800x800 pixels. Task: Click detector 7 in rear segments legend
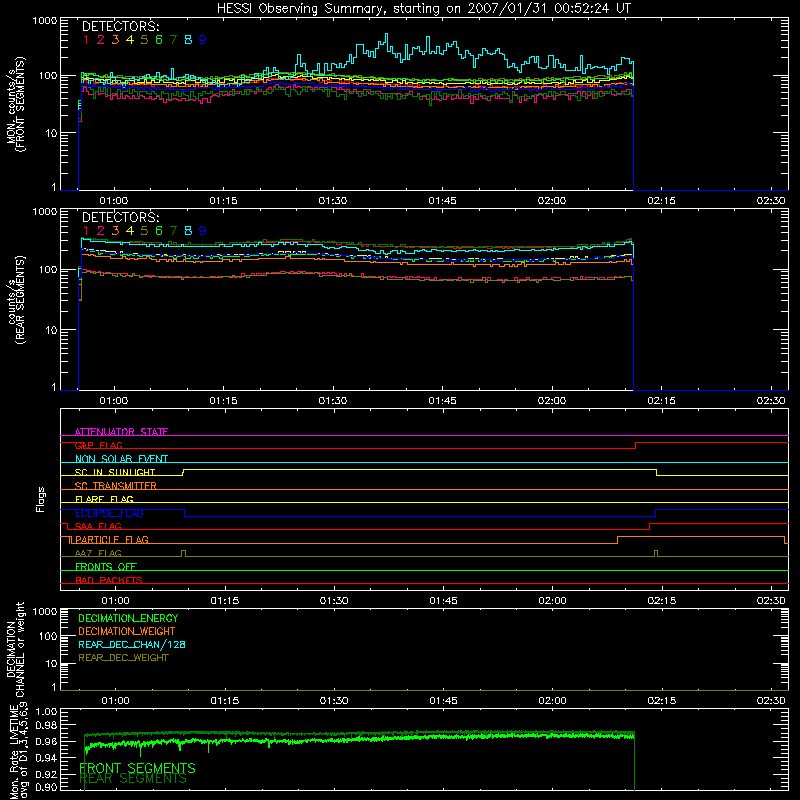(x=173, y=231)
